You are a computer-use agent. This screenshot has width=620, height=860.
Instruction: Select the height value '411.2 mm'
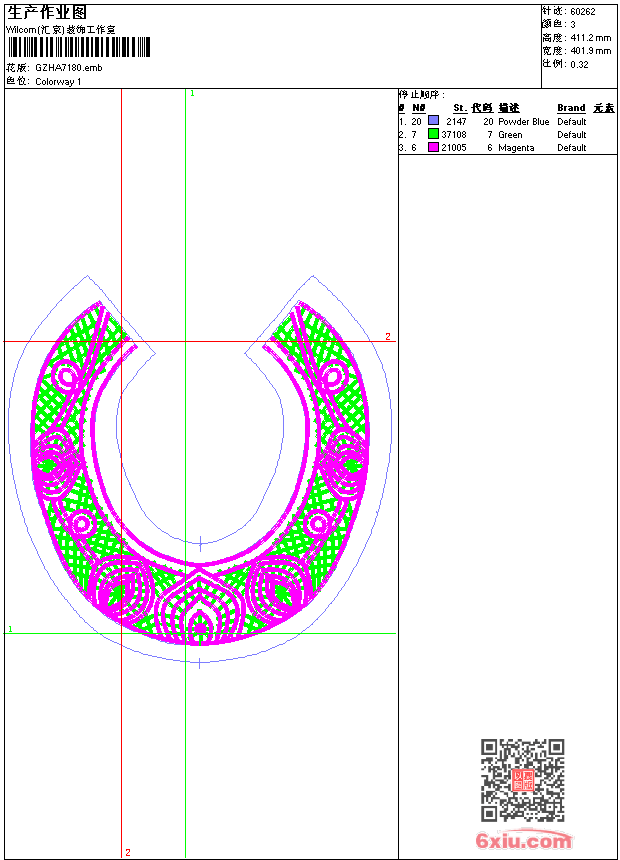point(590,38)
